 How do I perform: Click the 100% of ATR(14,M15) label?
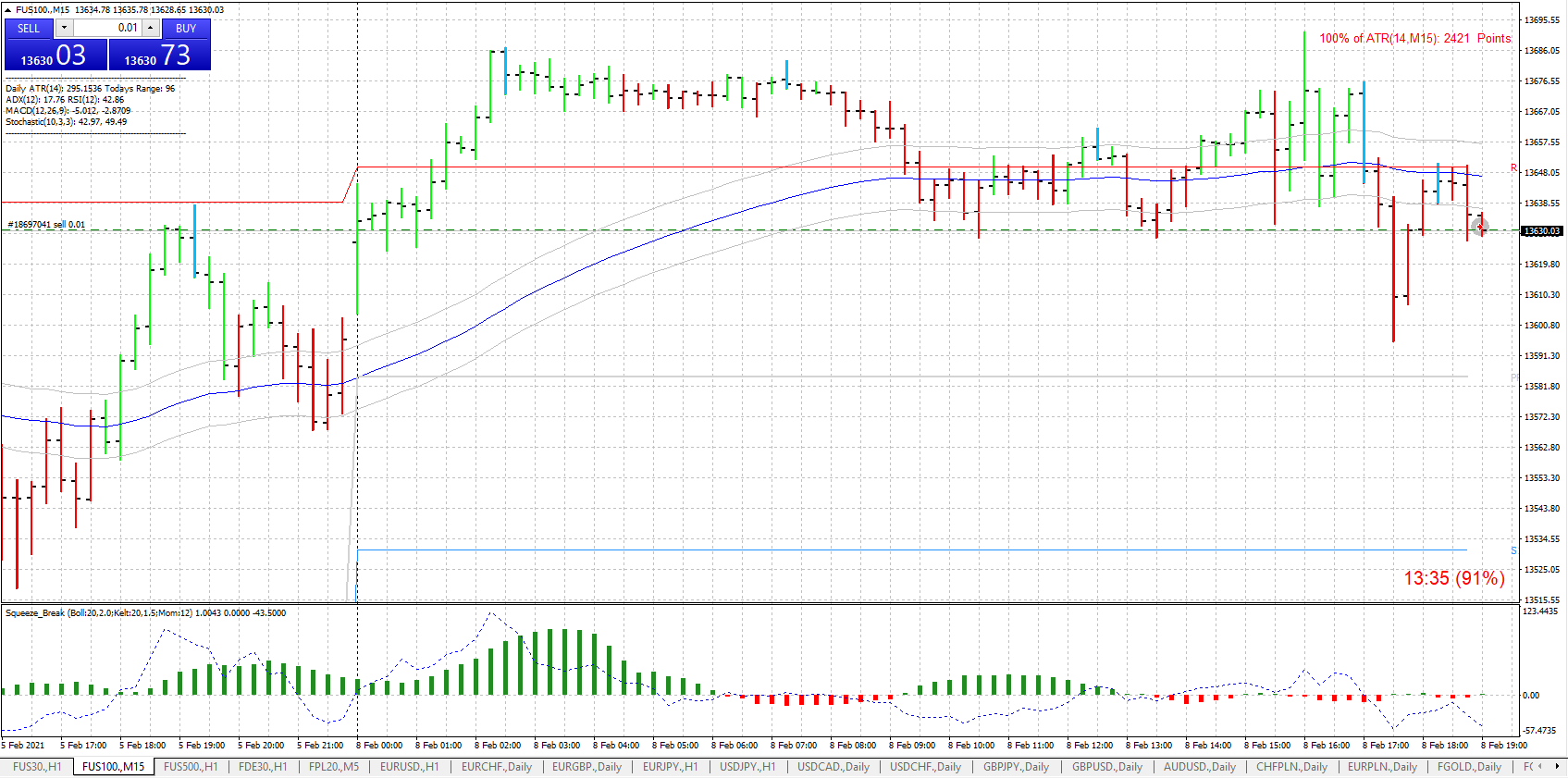tap(1414, 38)
